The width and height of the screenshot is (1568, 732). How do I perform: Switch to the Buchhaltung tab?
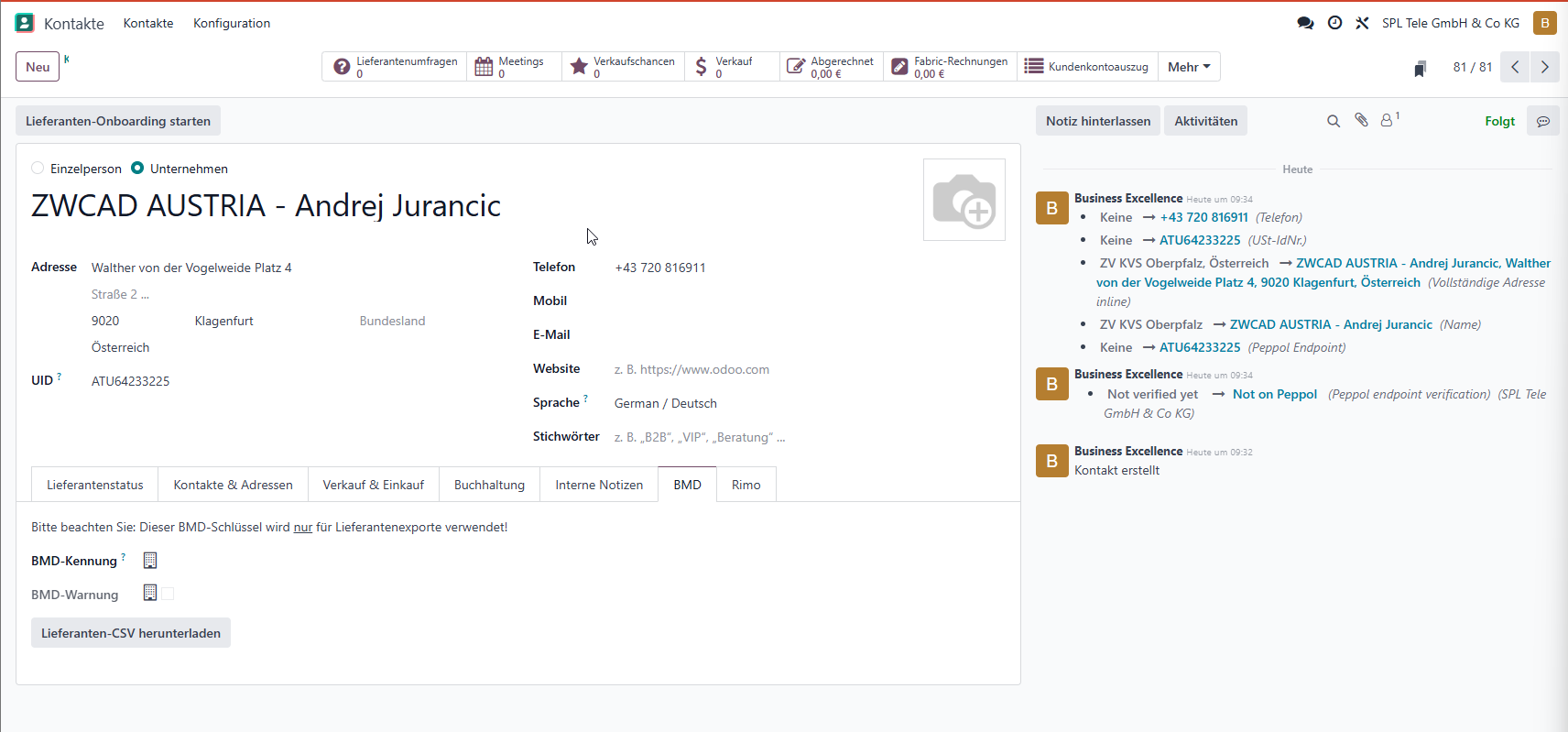[x=490, y=485]
